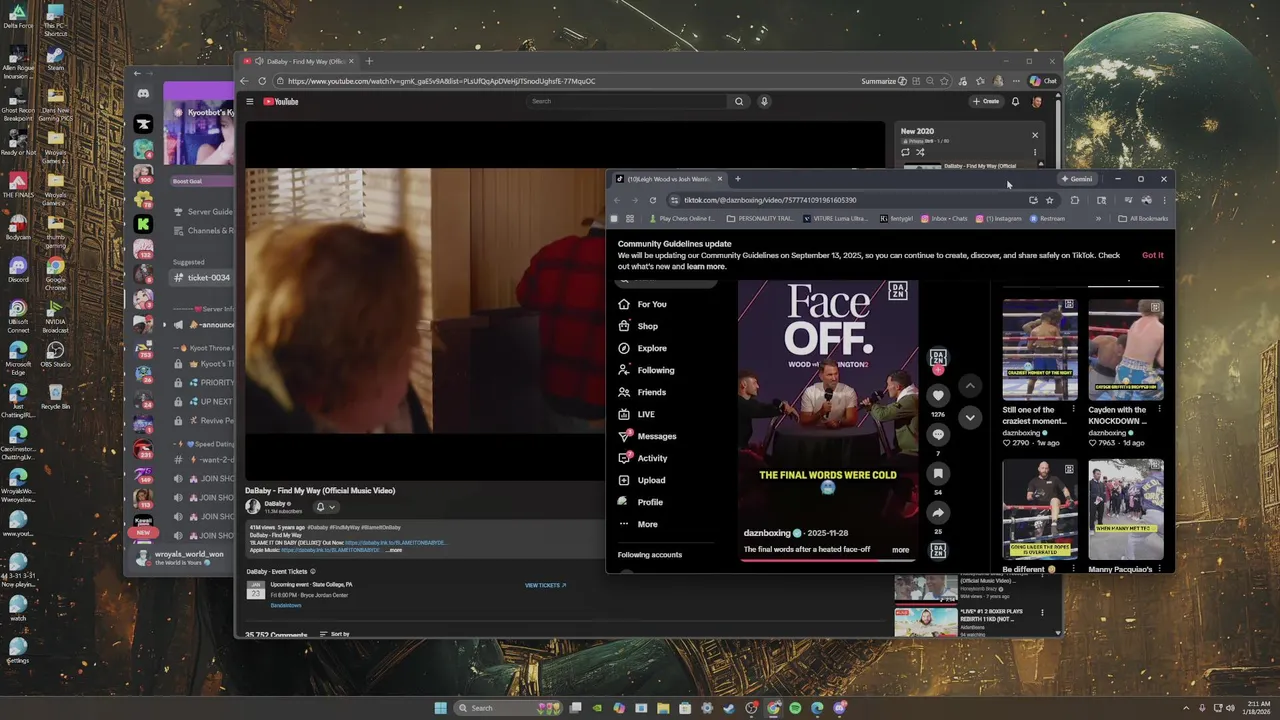Open 'Be different' video thumbnail
Viewport: 1280px width, 720px height.
(x=1040, y=510)
